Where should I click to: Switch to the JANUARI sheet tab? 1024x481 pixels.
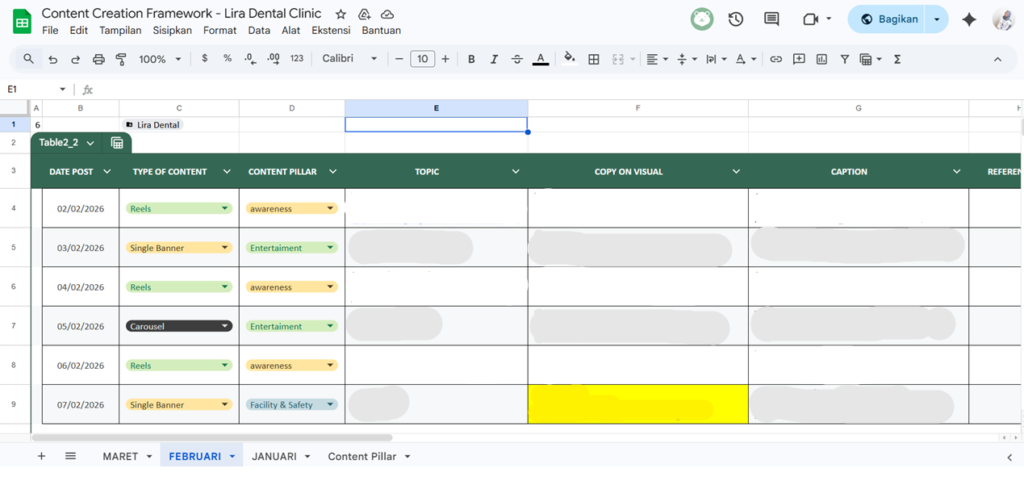[274, 456]
